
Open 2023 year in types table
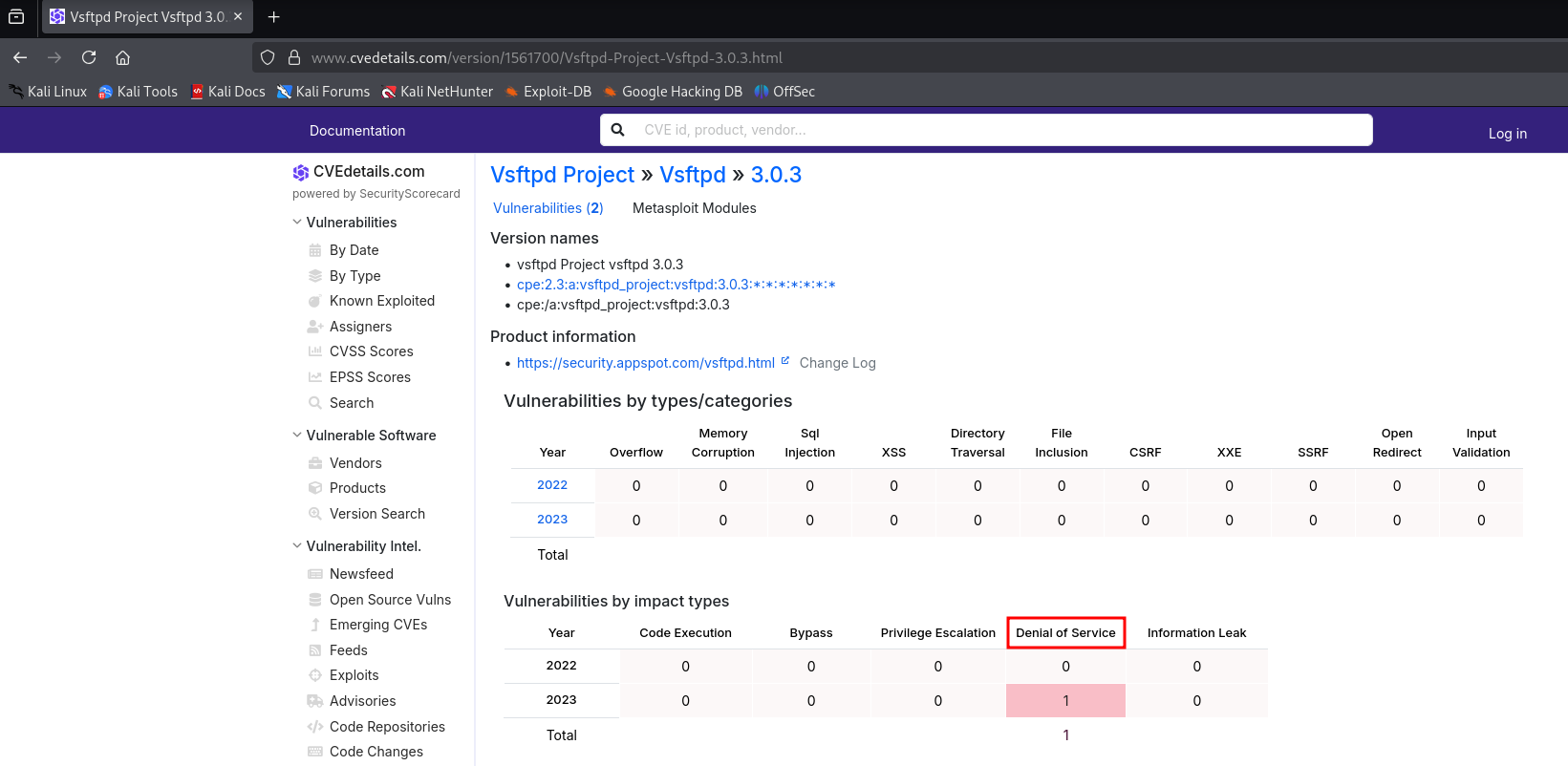click(552, 520)
